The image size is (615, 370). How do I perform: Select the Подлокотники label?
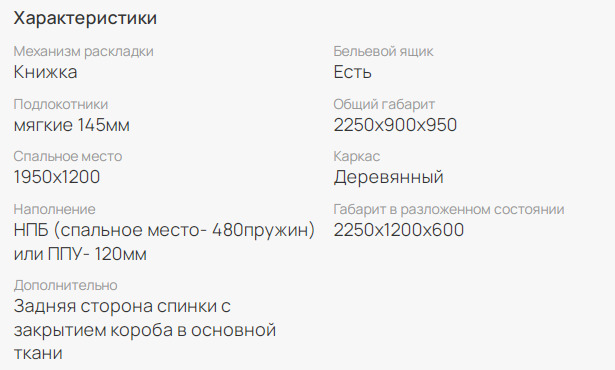pos(61,104)
